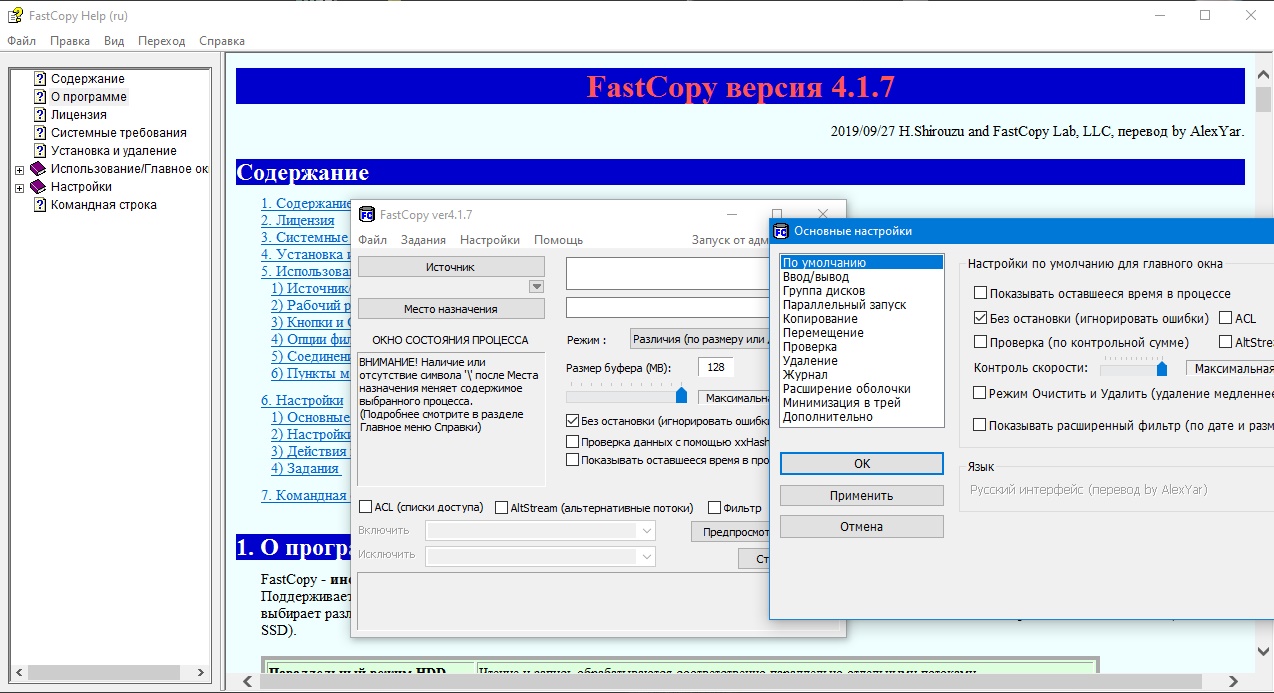
Task: Open the source history dropdown arrow
Action: [x=537, y=286]
